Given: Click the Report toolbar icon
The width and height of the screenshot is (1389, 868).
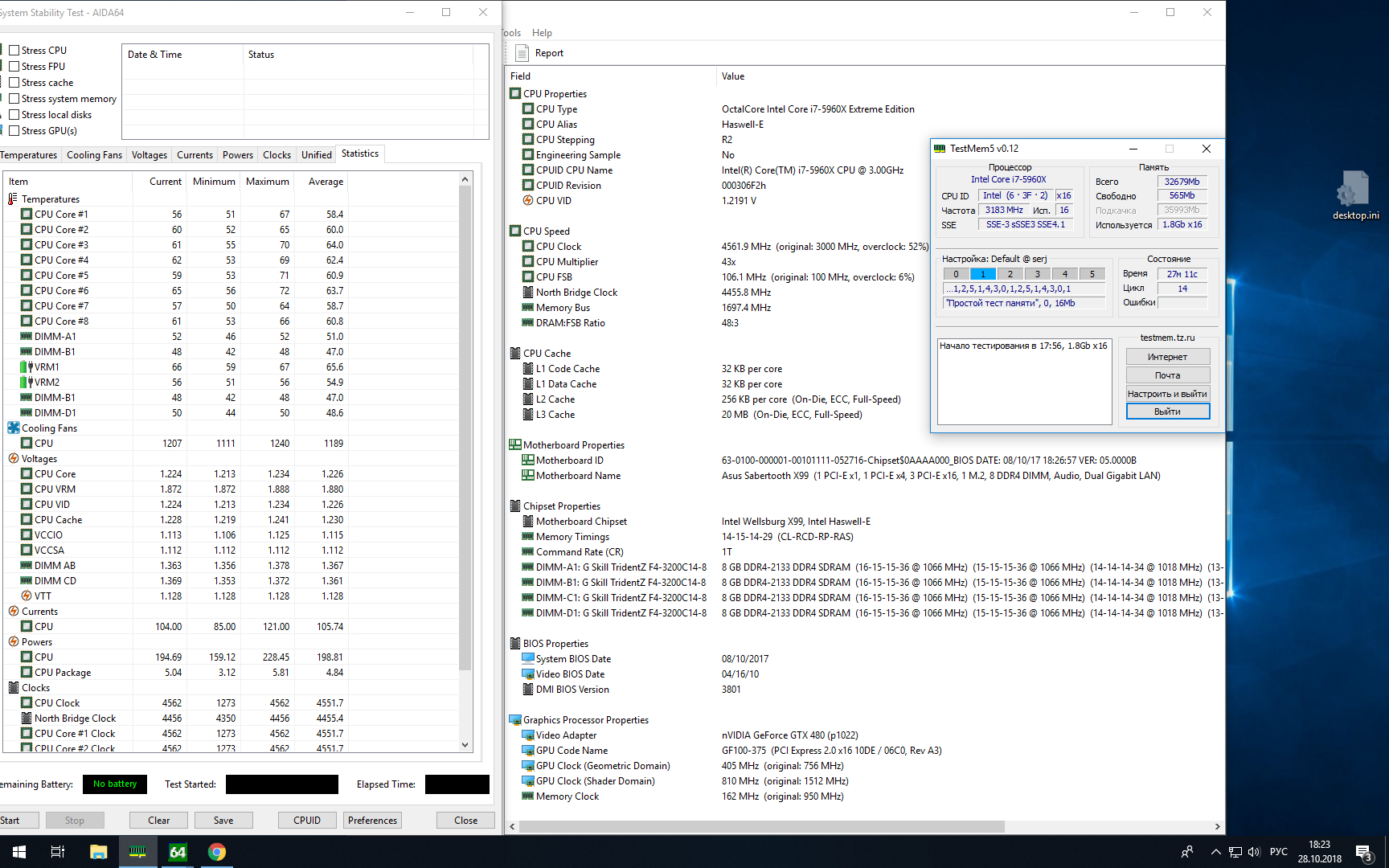Looking at the screenshot, I should [x=522, y=53].
